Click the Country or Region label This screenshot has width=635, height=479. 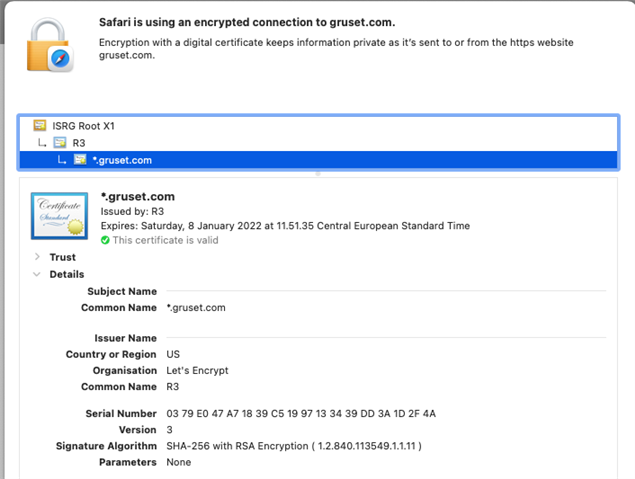pos(111,354)
